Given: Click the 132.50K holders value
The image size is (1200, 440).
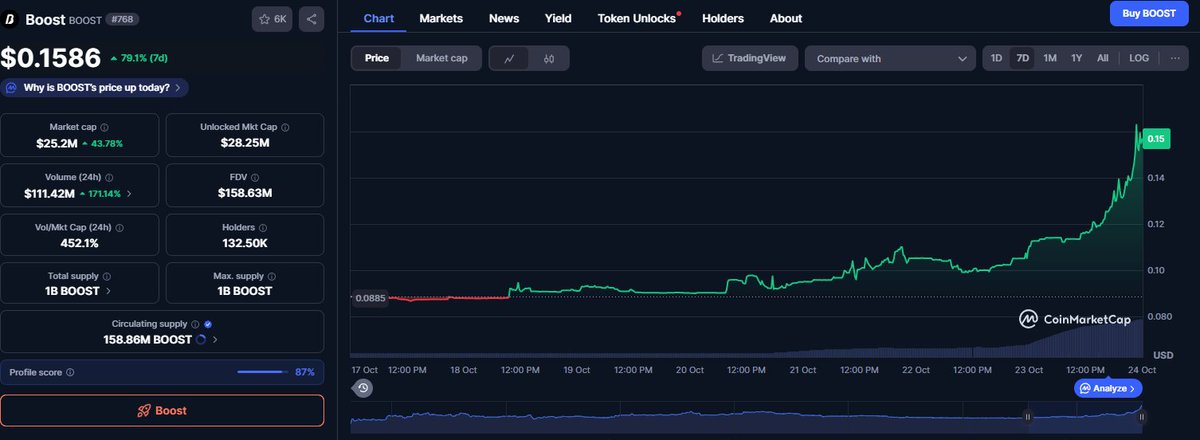Looking at the screenshot, I should coord(245,242).
